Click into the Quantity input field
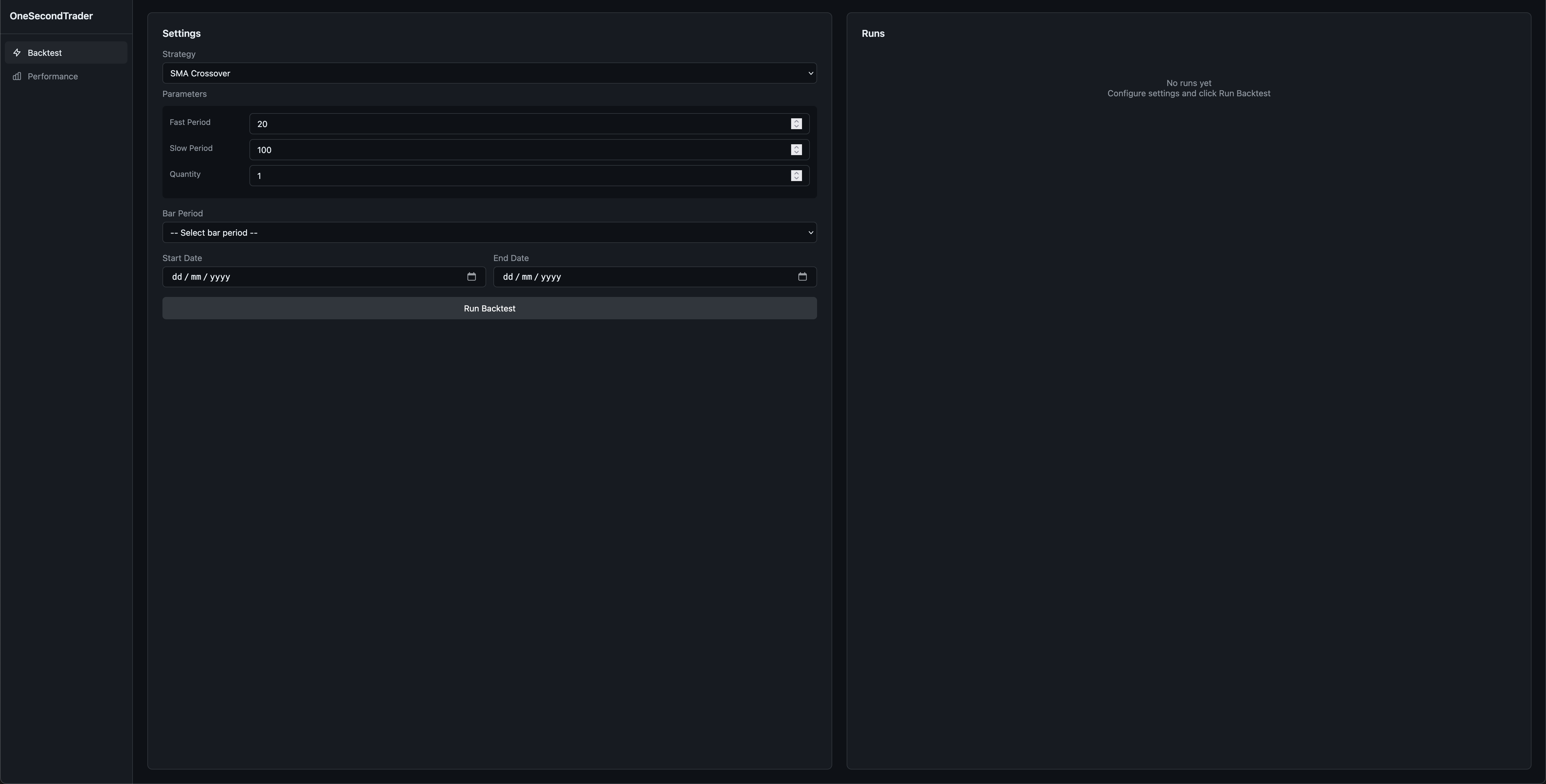Viewport: 1546px width, 784px height. 516,176
